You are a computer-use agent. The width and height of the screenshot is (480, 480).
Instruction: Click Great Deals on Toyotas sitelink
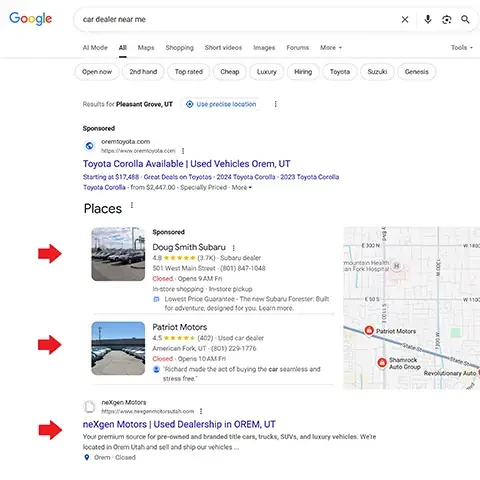(x=178, y=177)
